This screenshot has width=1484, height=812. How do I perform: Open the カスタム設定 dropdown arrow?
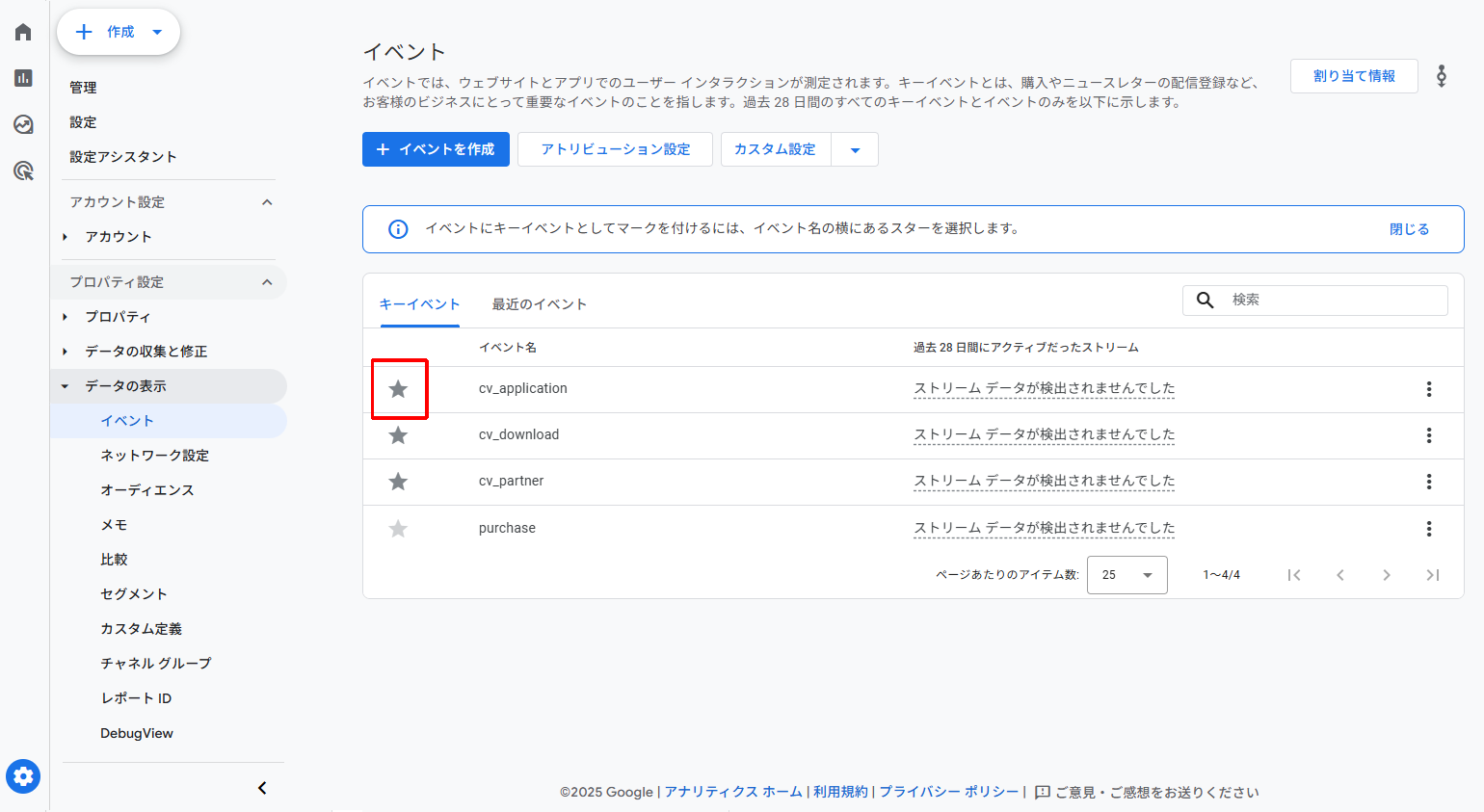click(x=855, y=149)
